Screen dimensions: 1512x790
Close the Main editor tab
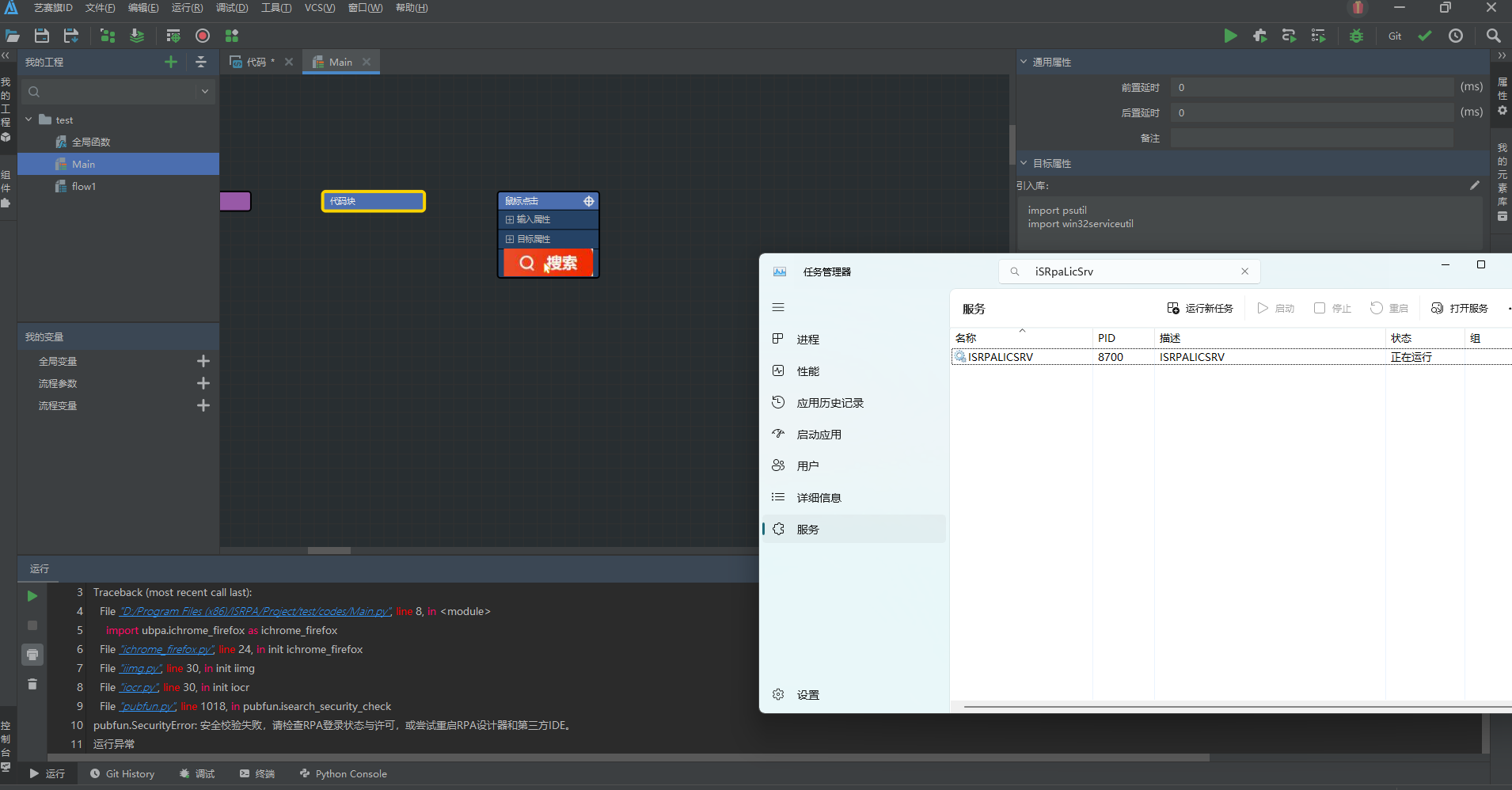[x=367, y=62]
